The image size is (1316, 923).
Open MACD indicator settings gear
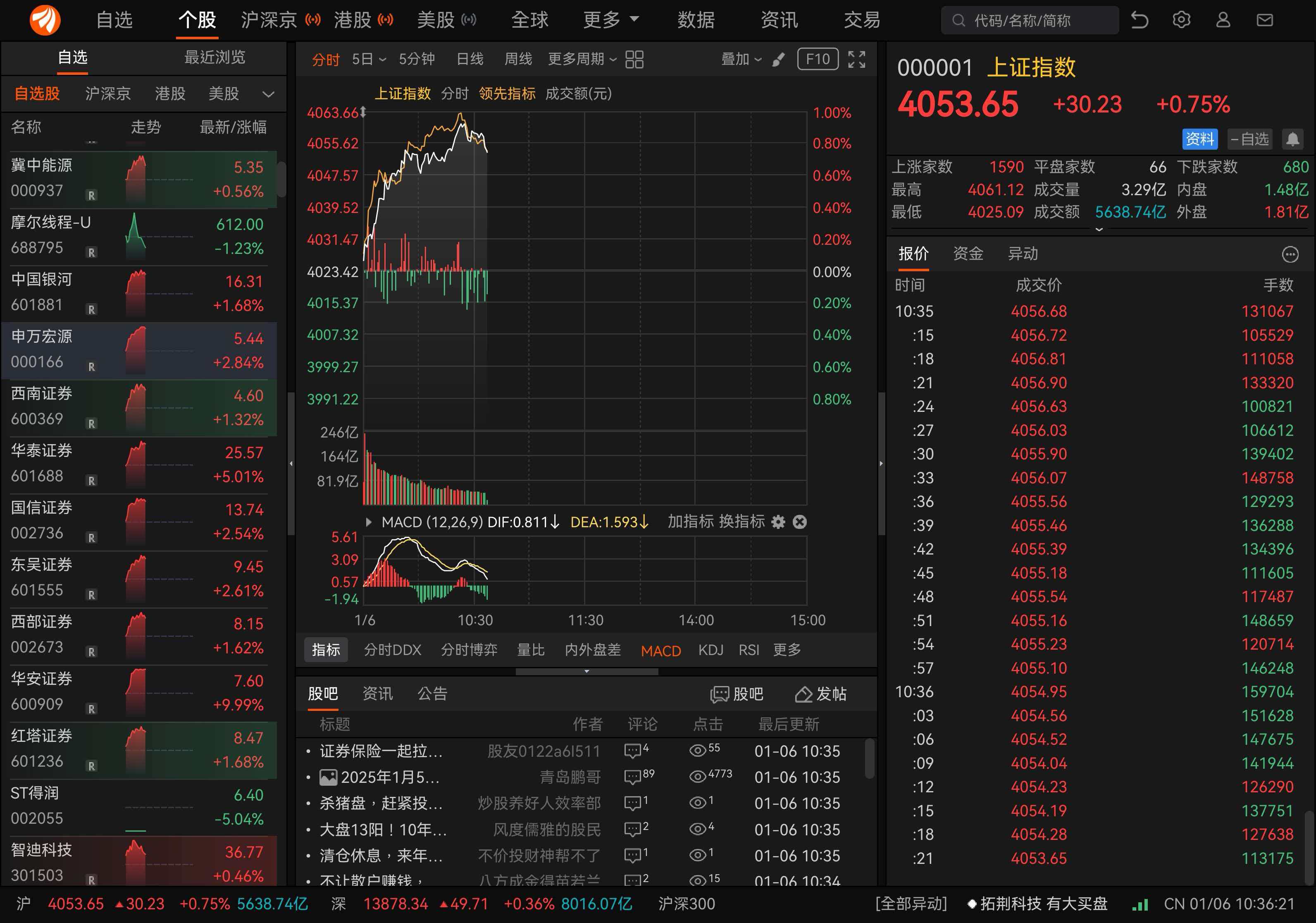(778, 522)
